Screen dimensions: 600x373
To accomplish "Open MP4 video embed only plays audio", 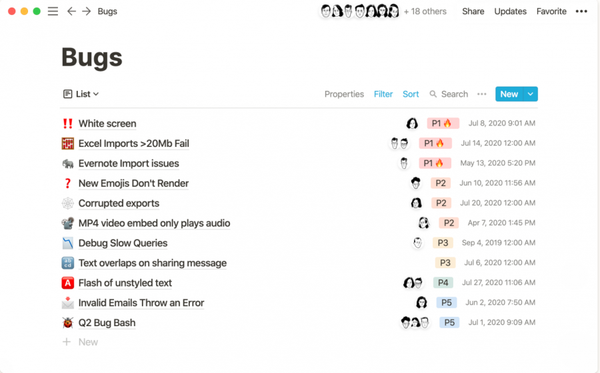I will click(x=154, y=223).
